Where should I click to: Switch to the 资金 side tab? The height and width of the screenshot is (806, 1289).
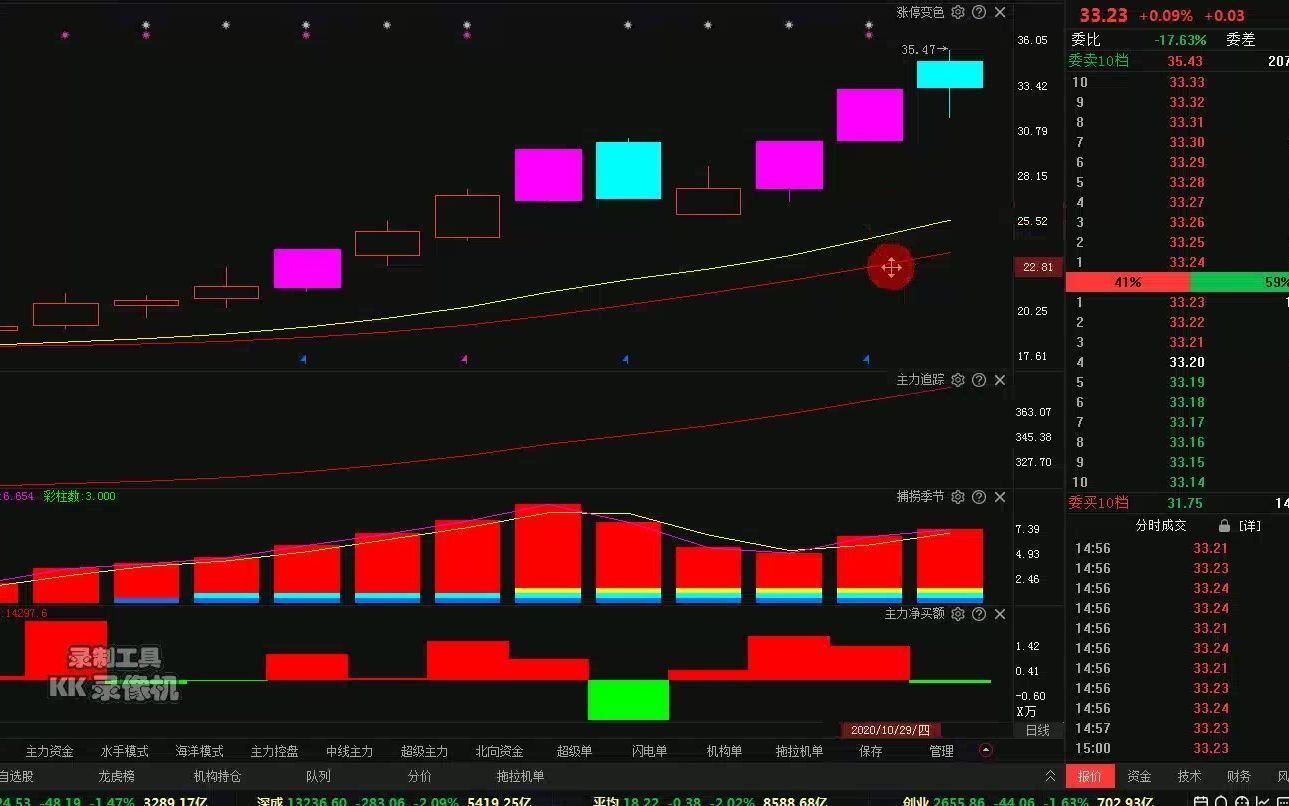(1139, 776)
